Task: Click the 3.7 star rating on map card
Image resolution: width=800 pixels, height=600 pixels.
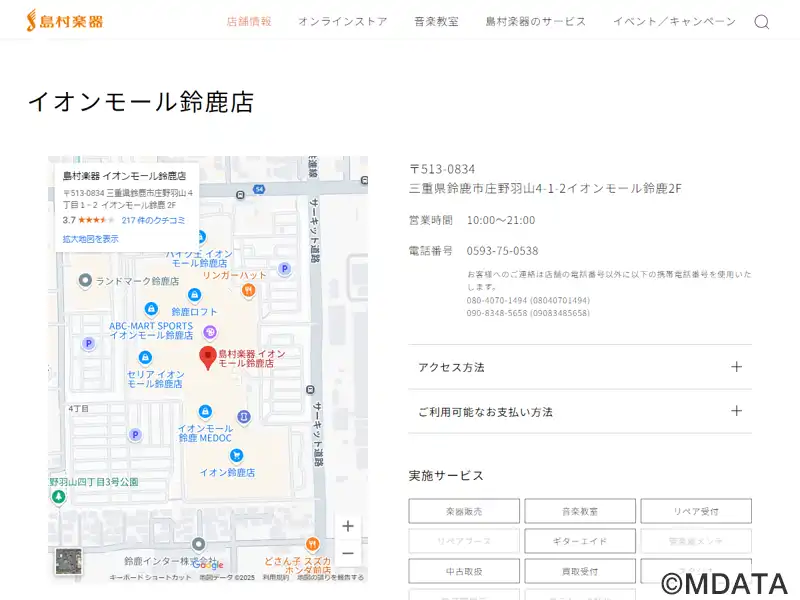Action: 89,220
